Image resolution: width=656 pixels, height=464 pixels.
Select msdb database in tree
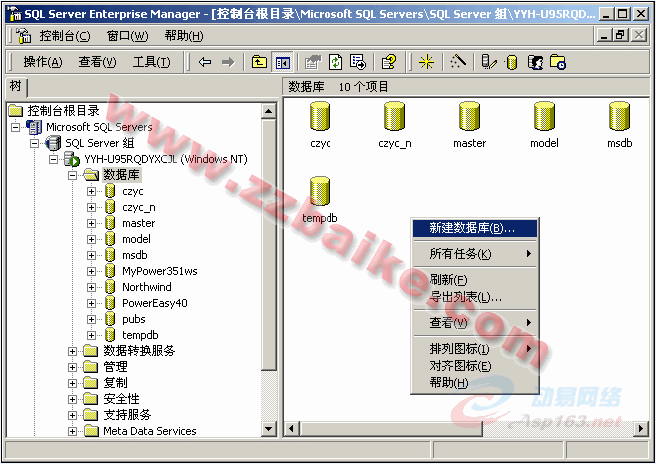134,255
